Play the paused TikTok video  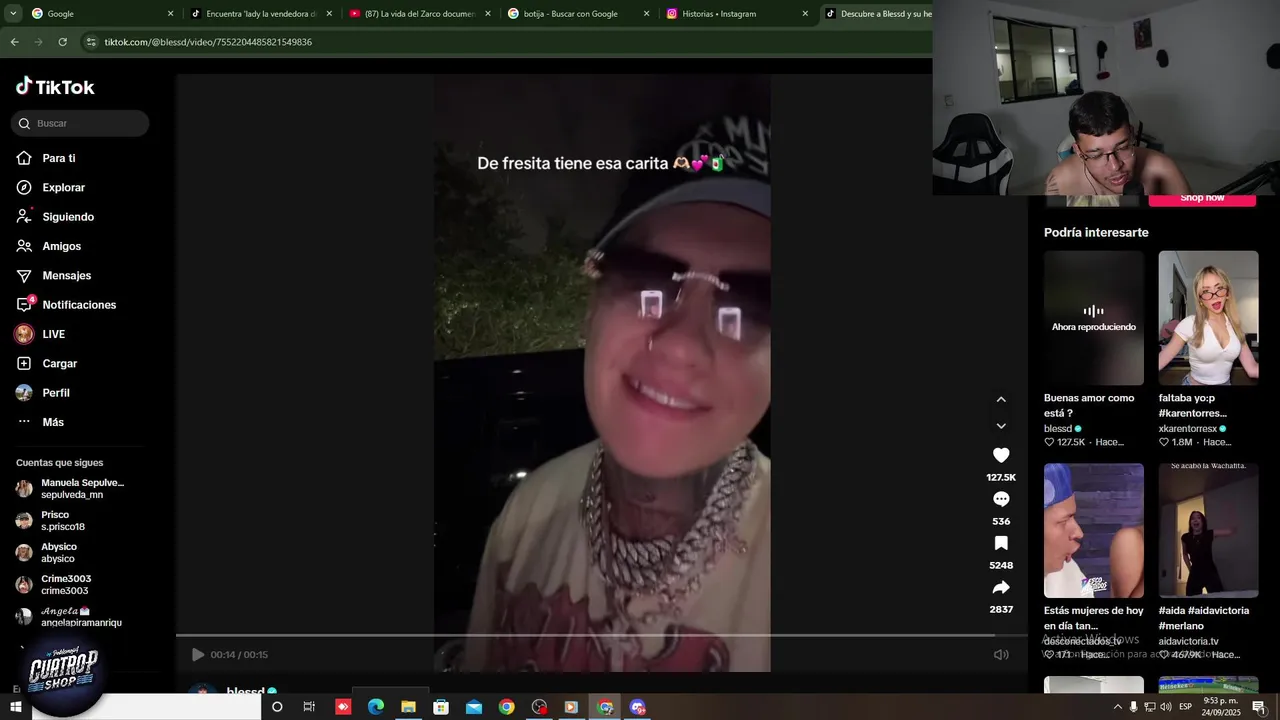pyautogui.click(x=198, y=655)
